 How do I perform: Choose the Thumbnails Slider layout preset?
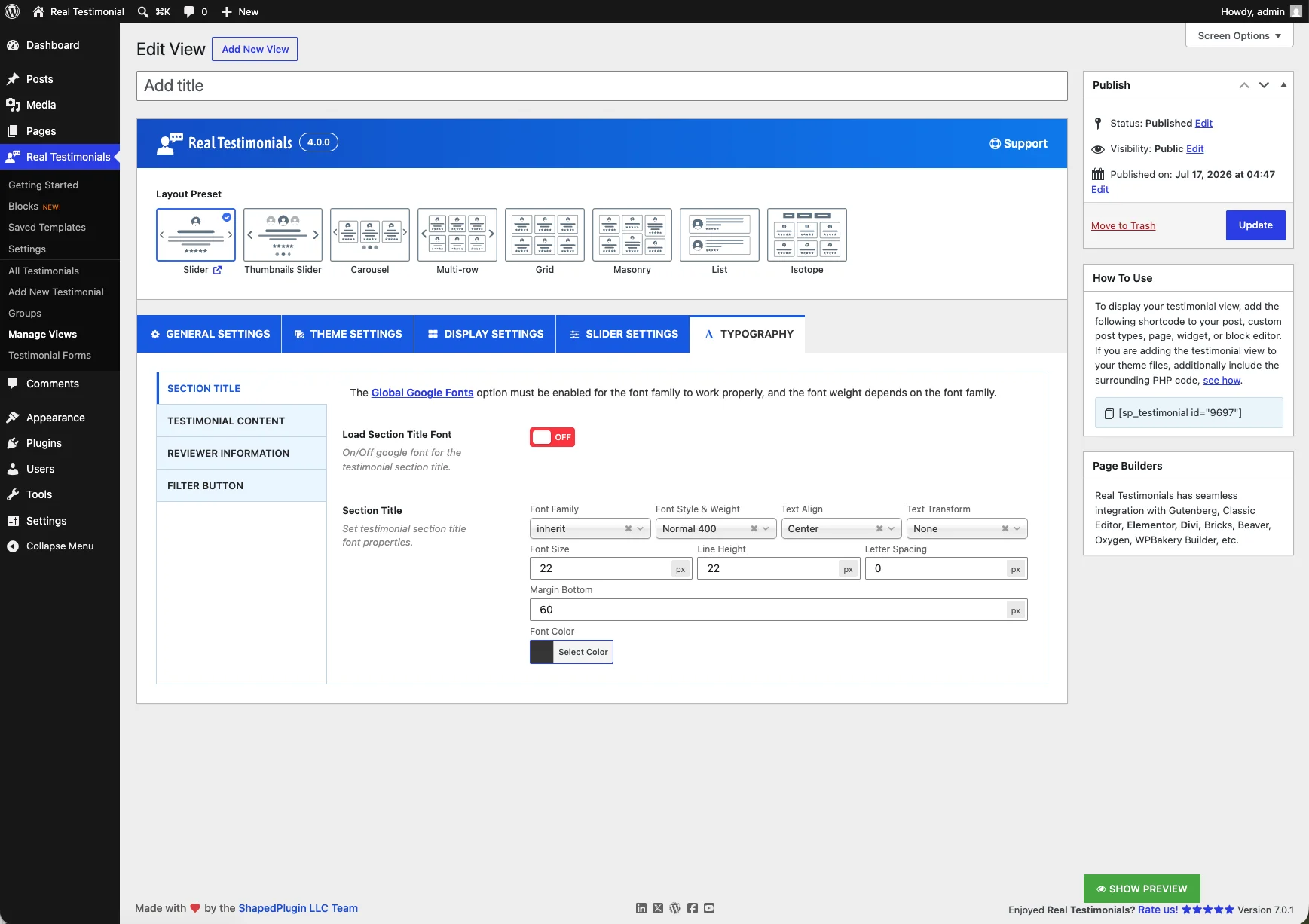[283, 234]
